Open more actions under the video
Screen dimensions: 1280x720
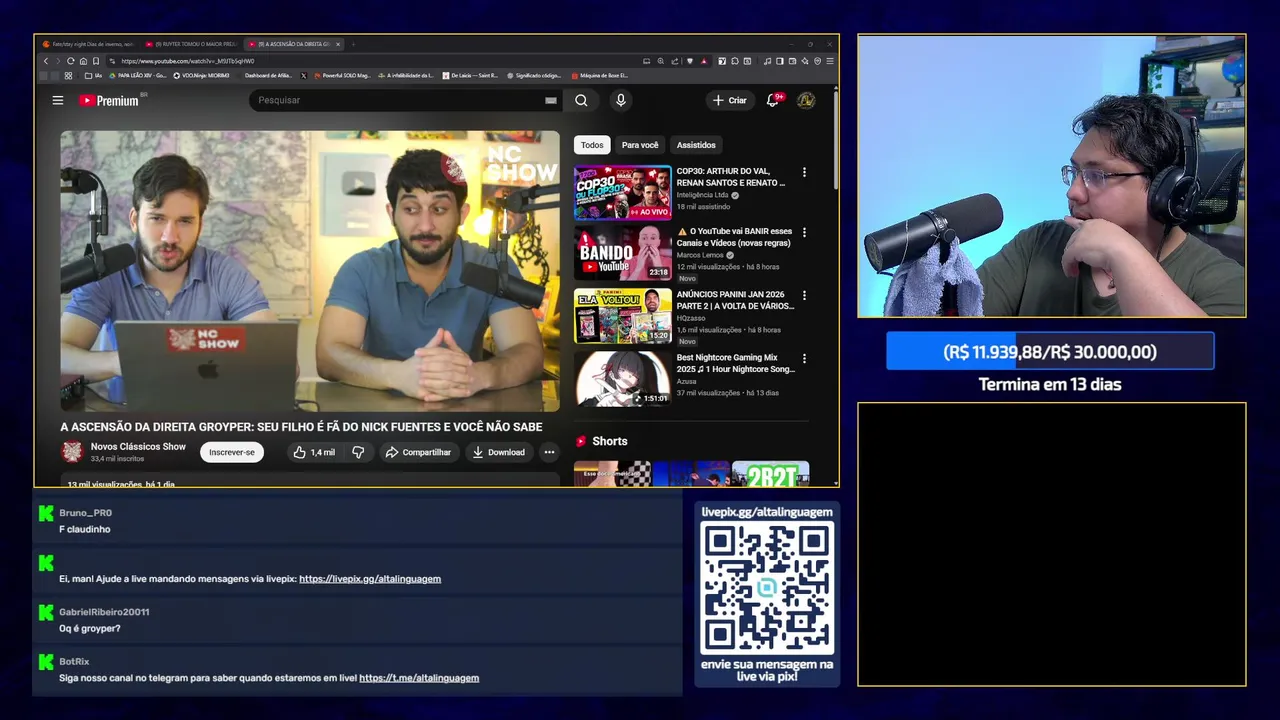click(549, 452)
